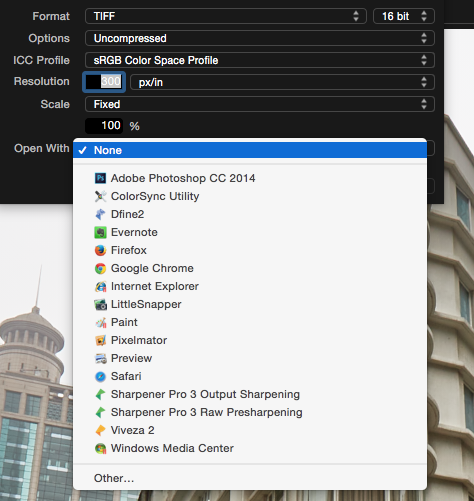Pick Google Chrome menu entry text
The width and height of the screenshot is (474, 501).
(x=152, y=268)
